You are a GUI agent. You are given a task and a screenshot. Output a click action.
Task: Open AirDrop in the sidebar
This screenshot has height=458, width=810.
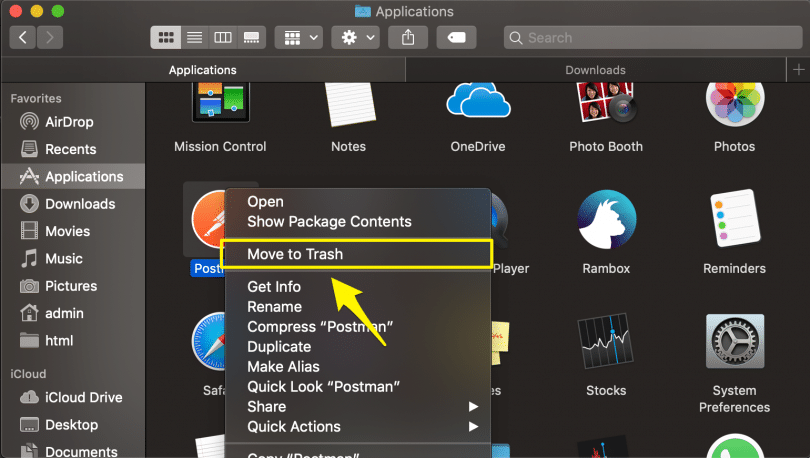pyautogui.click(x=72, y=122)
